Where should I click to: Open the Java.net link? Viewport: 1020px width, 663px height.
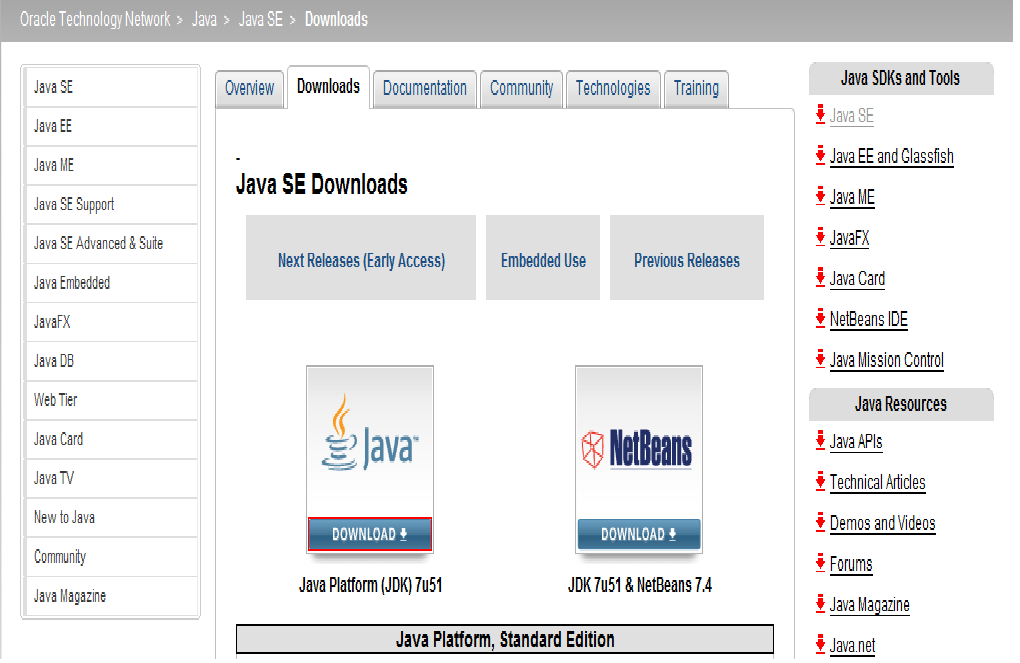click(x=852, y=646)
